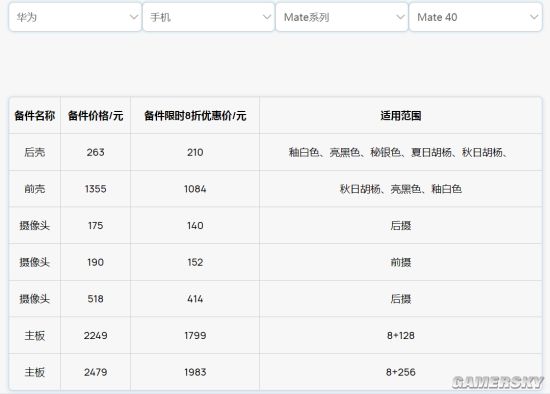Open the Mate系列 series dropdown
Screen dimensions: 550x394
(x=342, y=17)
